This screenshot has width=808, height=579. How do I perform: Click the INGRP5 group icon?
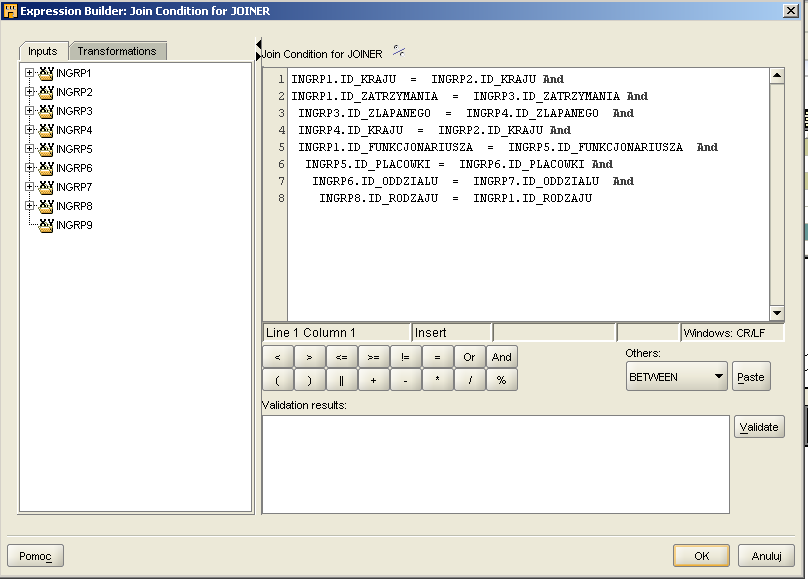[x=46, y=149]
